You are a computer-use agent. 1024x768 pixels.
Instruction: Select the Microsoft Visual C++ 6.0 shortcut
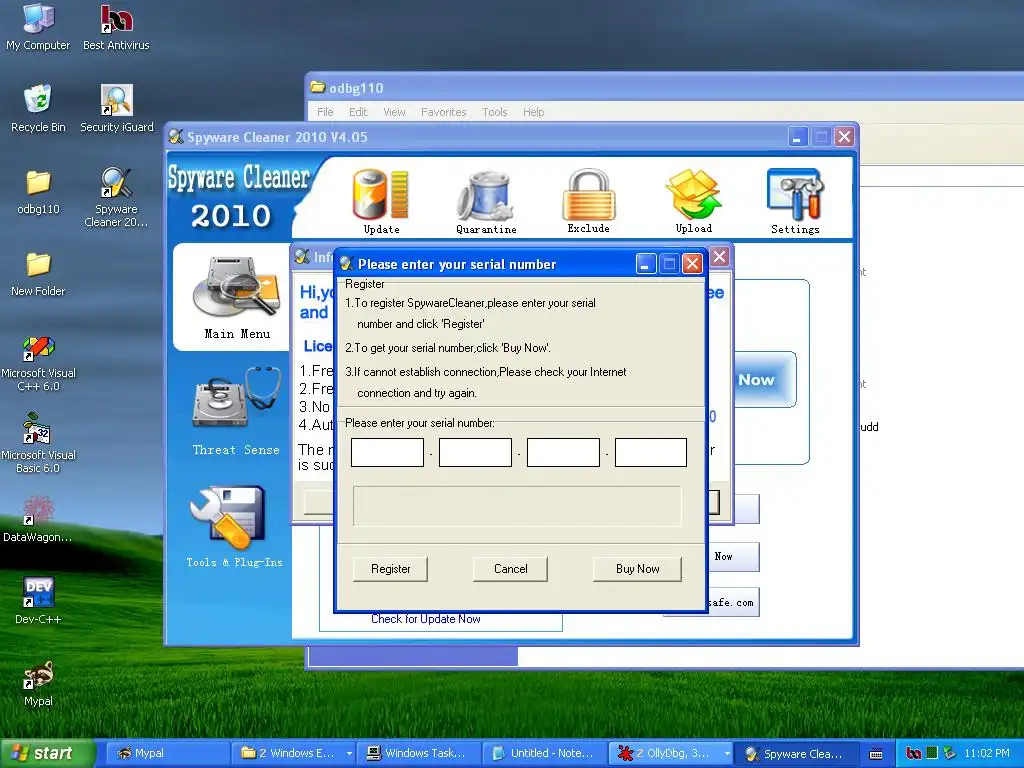38,364
